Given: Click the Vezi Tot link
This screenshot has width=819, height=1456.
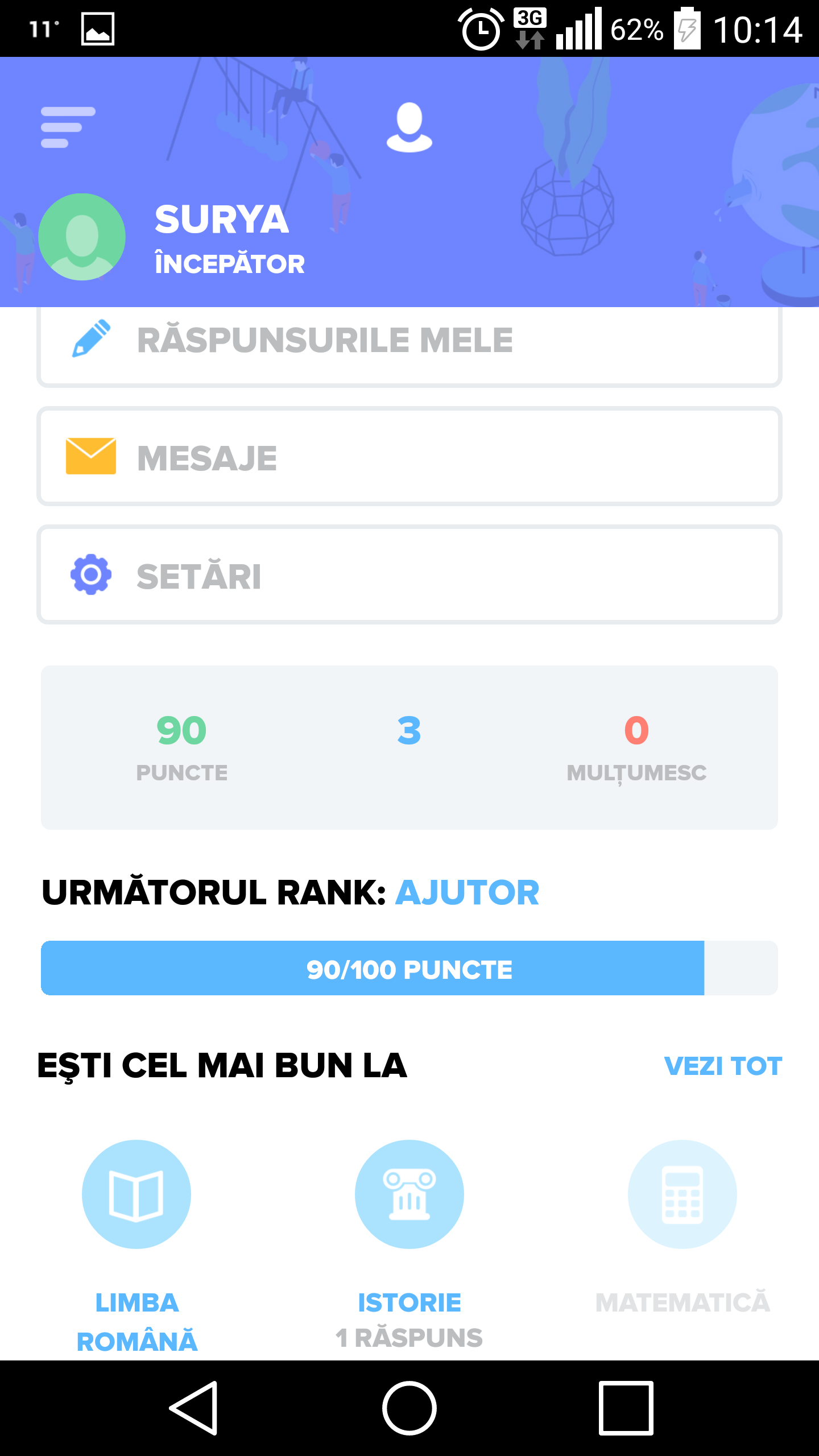Looking at the screenshot, I should pyautogui.click(x=723, y=1066).
